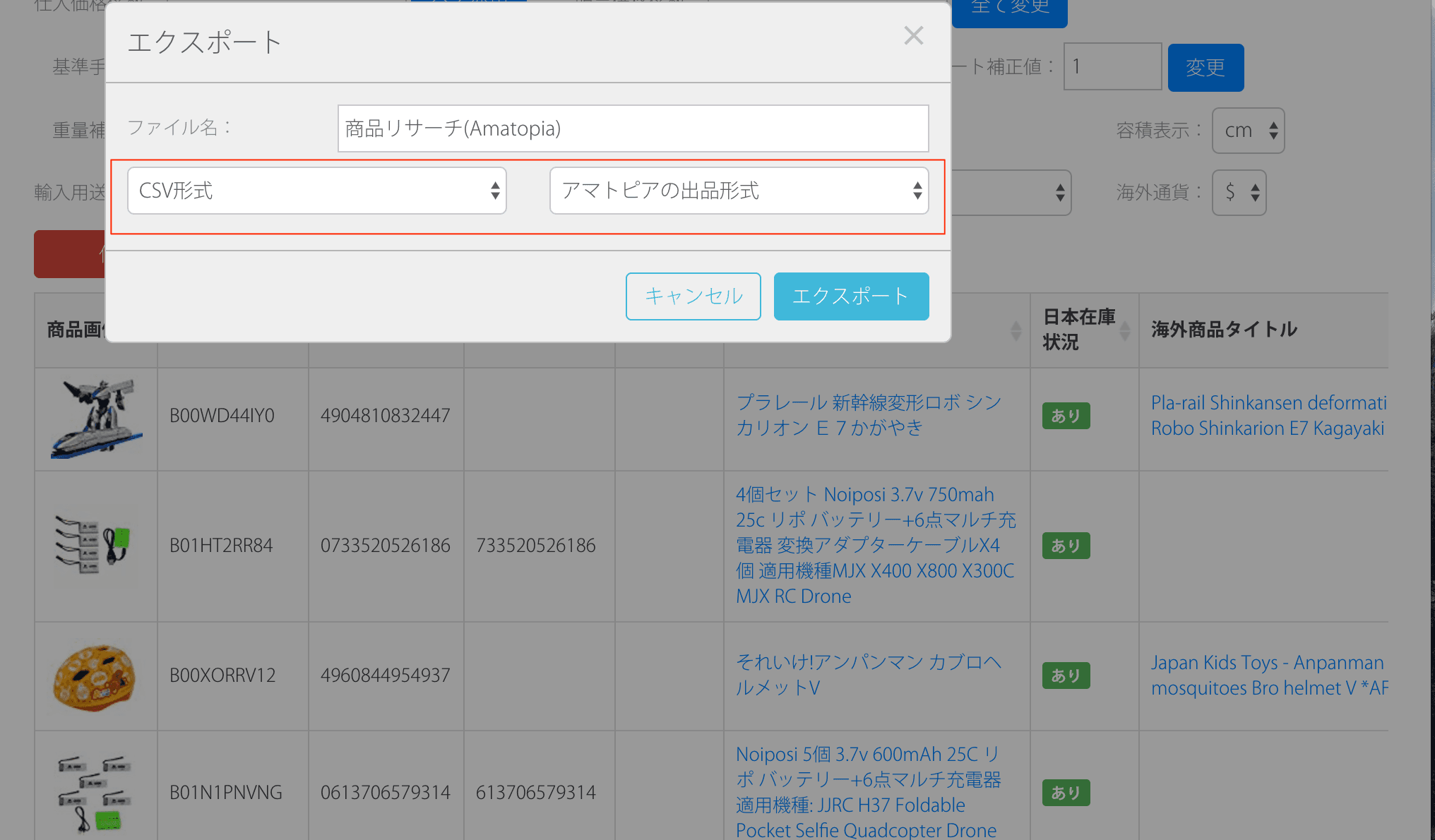Click the Shinkansen robot product thumbnail
This screenshot has width=1435, height=840.
click(x=96, y=419)
